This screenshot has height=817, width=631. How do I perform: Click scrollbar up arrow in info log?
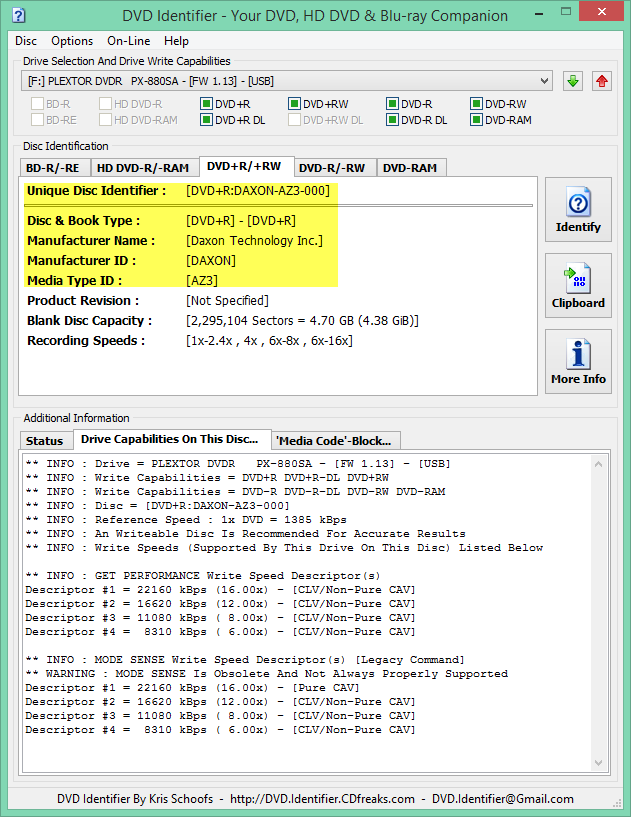[598, 464]
